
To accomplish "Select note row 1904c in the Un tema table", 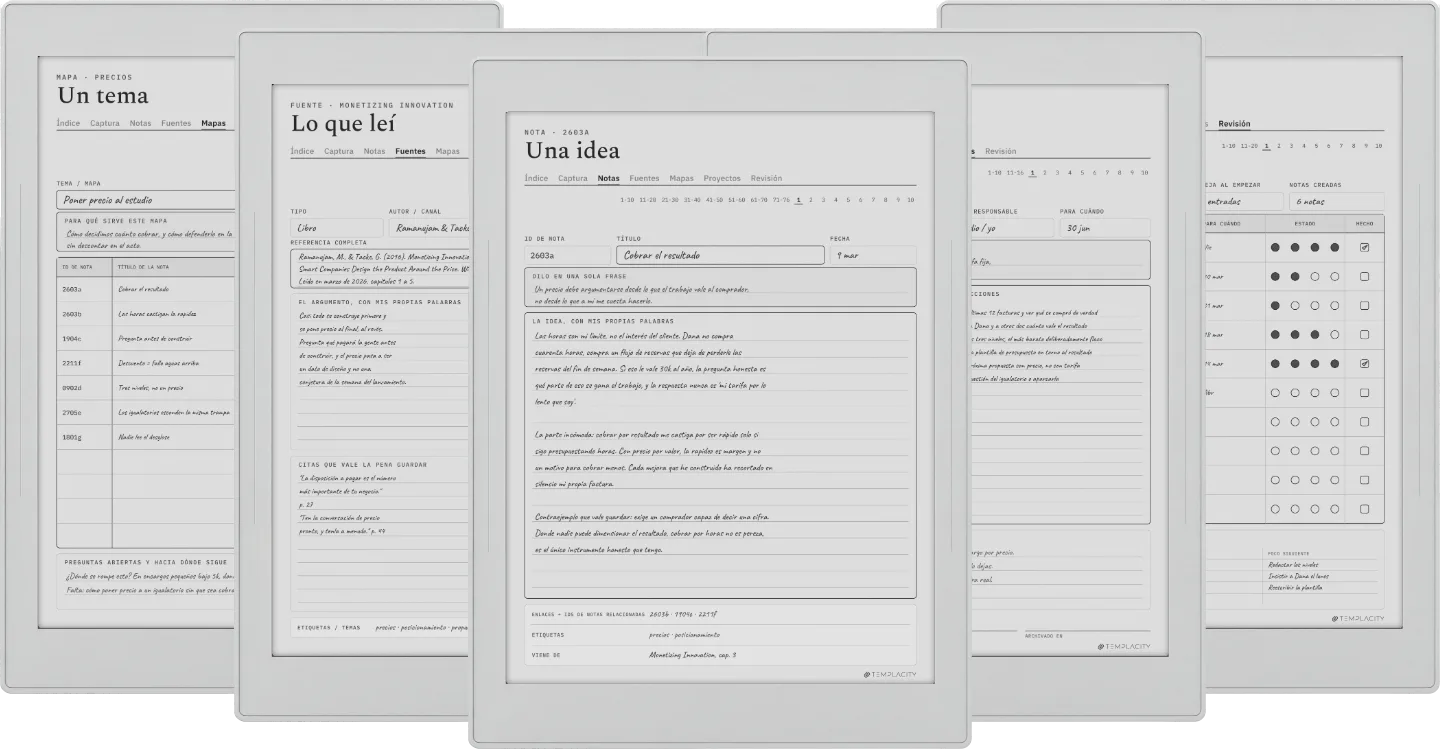I will click(146, 338).
